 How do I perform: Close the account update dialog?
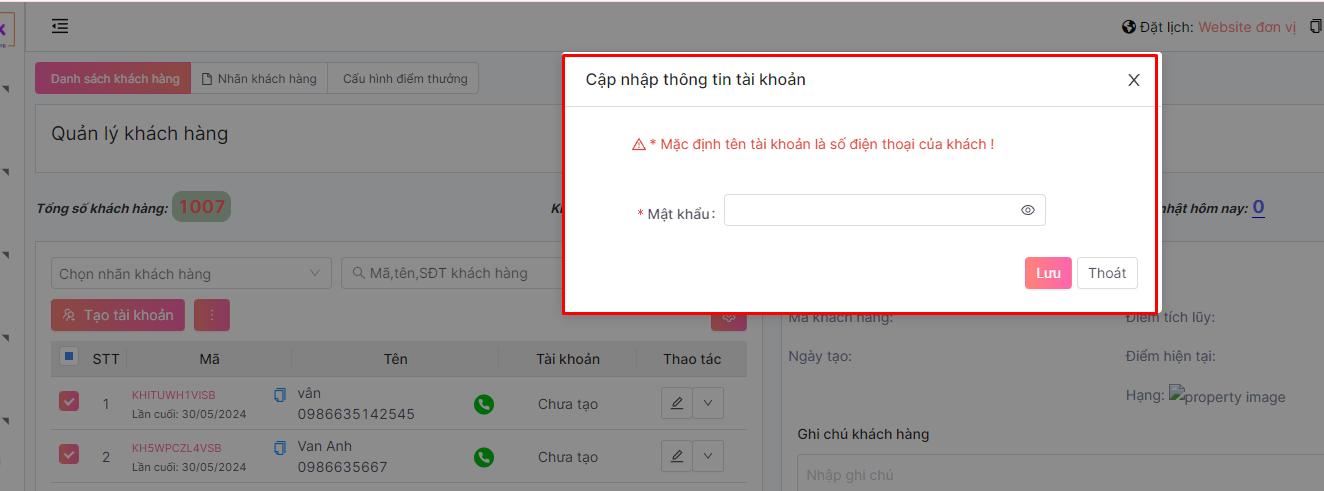click(x=1133, y=80)
